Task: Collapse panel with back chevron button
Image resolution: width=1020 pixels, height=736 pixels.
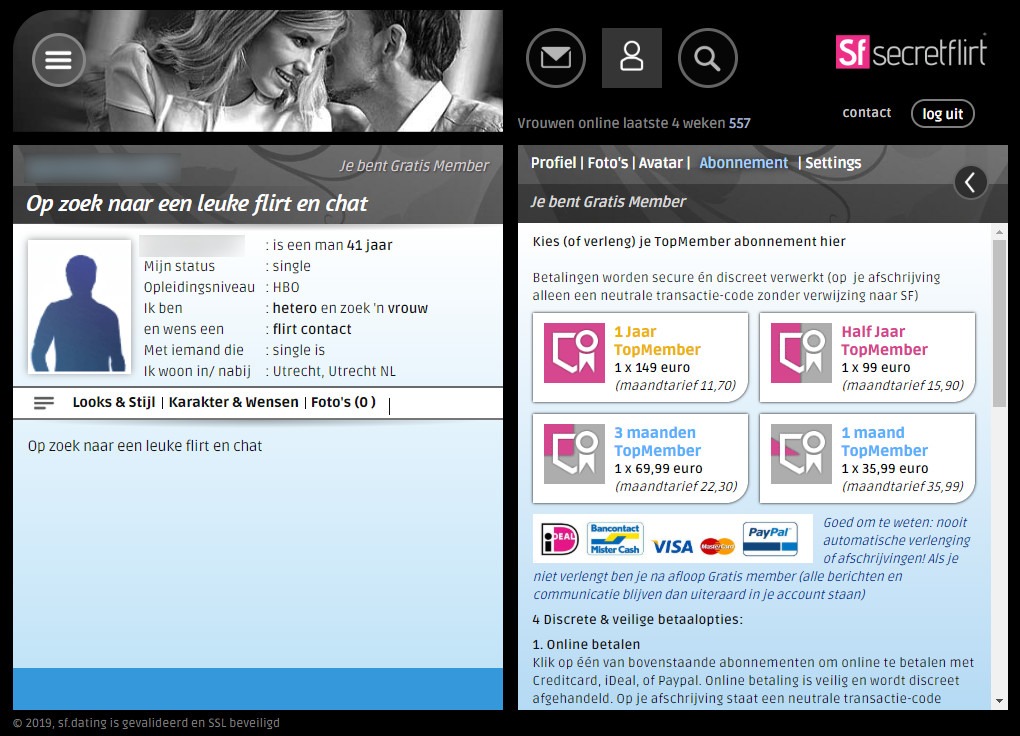Action: click(971, 182)
